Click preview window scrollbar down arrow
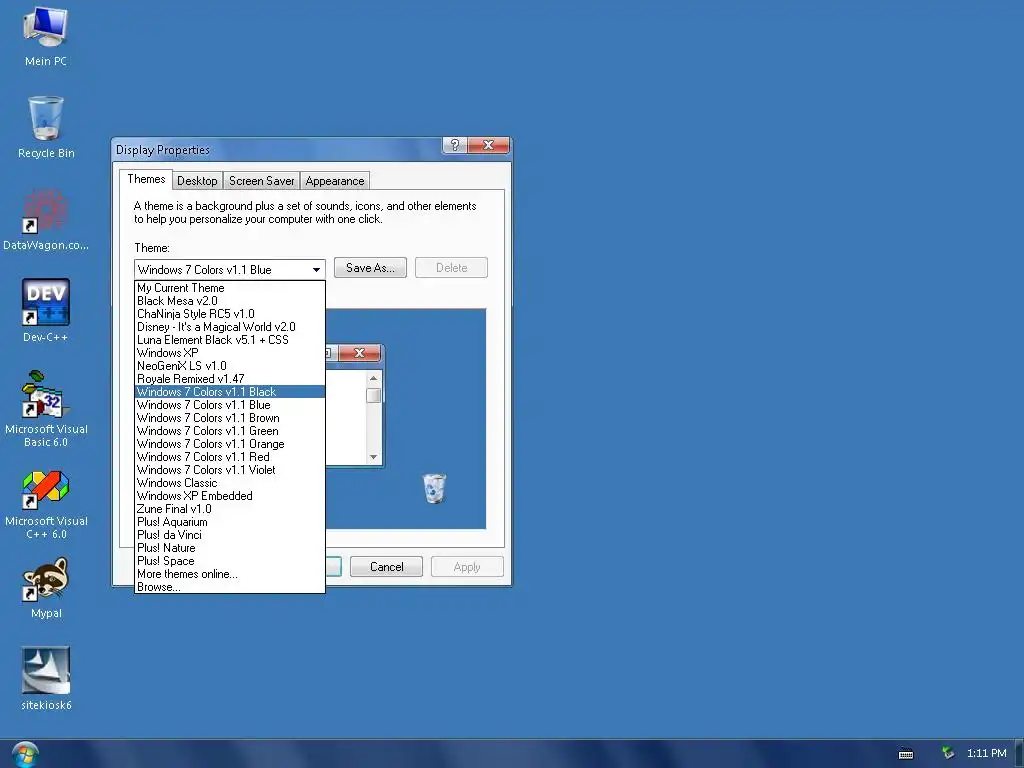This screenshot has width=1024, height=768. [x=374, y=457]
